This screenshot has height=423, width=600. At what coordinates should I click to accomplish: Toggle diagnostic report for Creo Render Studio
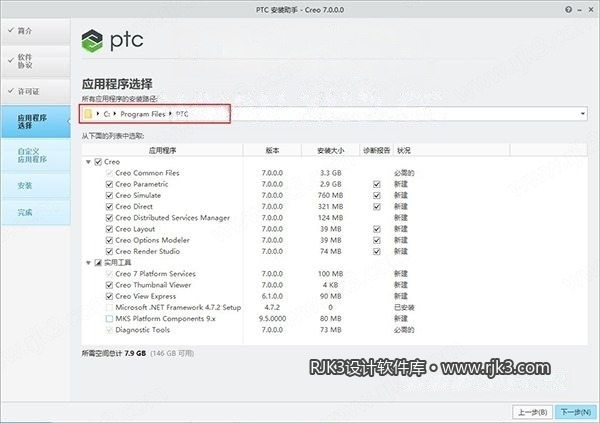pos(377,252)
